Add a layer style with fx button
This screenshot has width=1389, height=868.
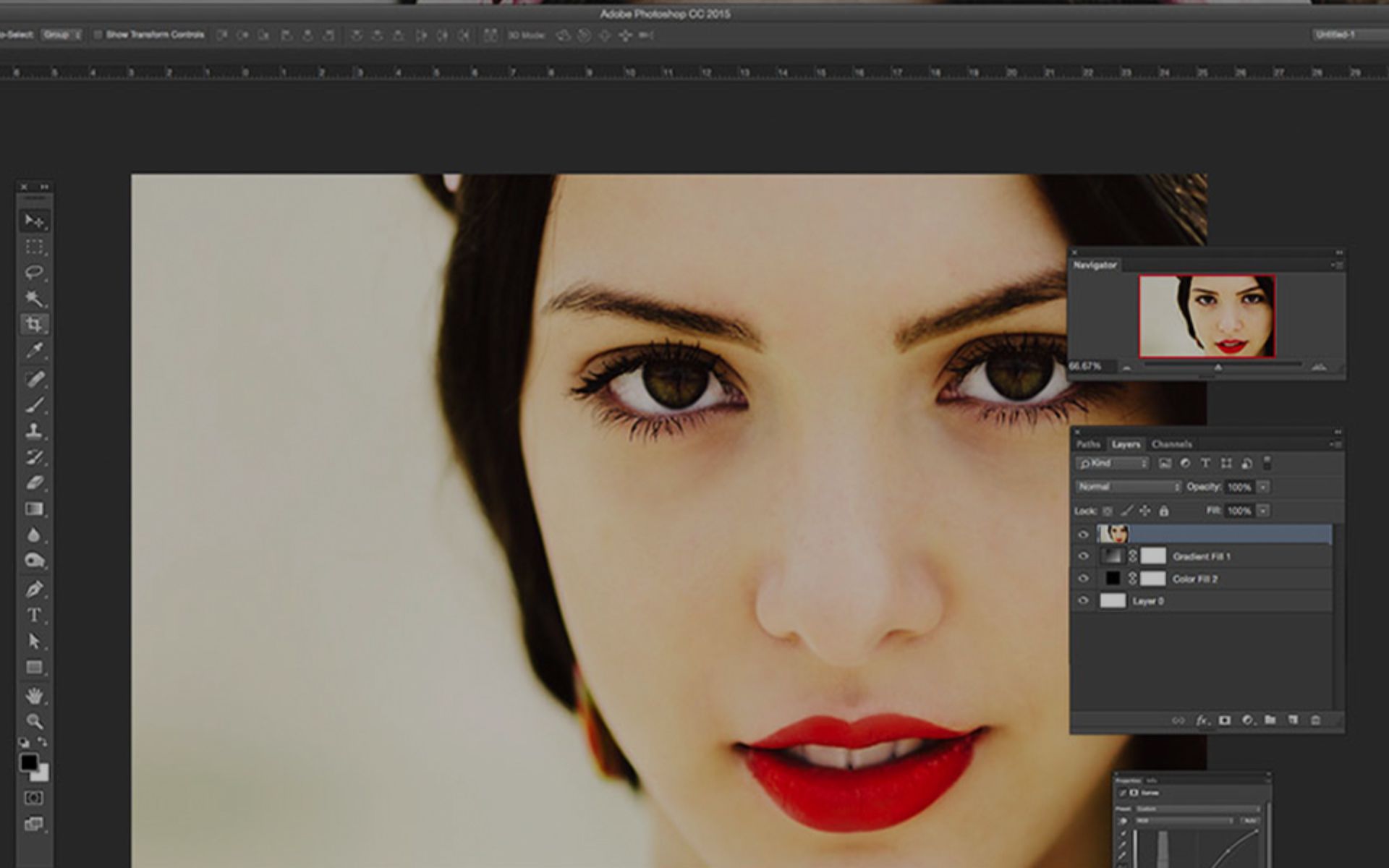(x=1202, y=720)
